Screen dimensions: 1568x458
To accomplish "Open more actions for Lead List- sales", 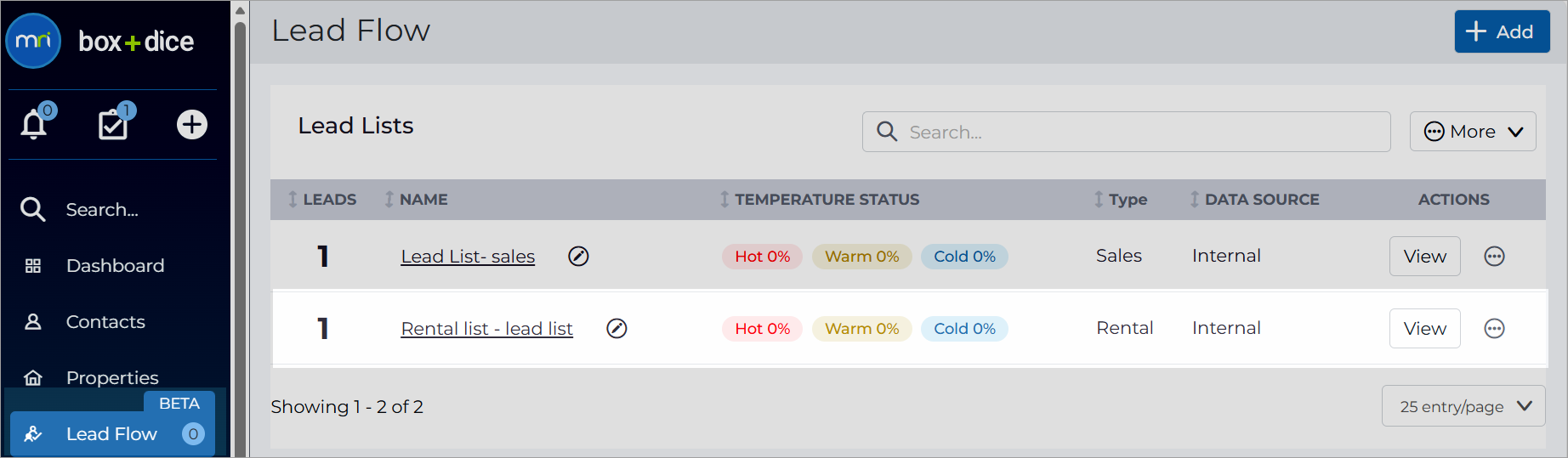I will point(1494,256).
